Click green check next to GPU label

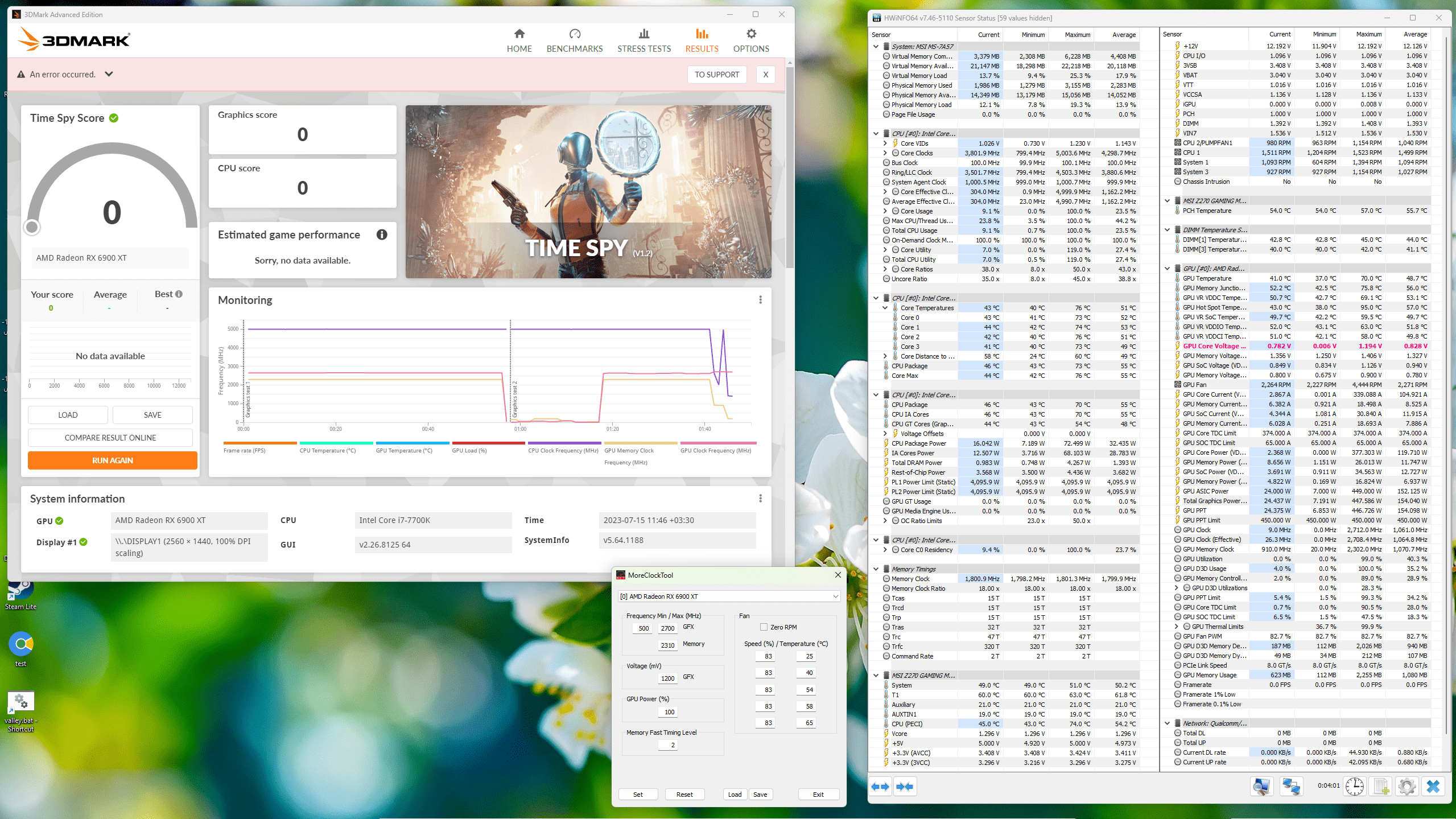(59, 521)
